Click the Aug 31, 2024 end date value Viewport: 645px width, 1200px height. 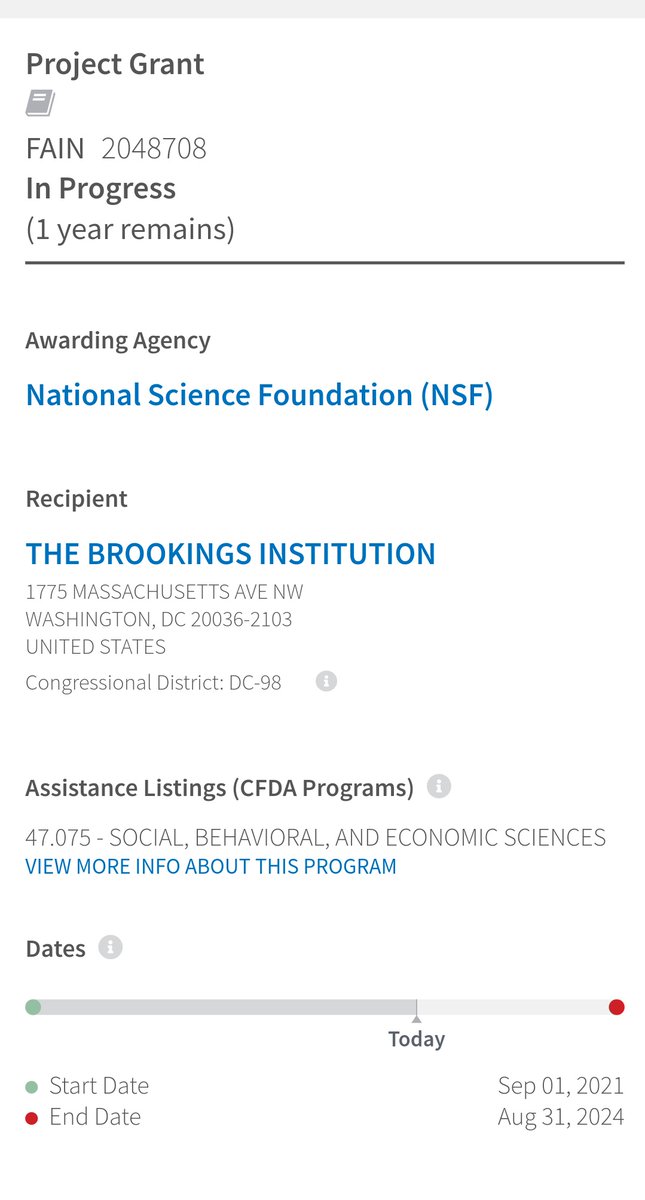point(560,1117)
